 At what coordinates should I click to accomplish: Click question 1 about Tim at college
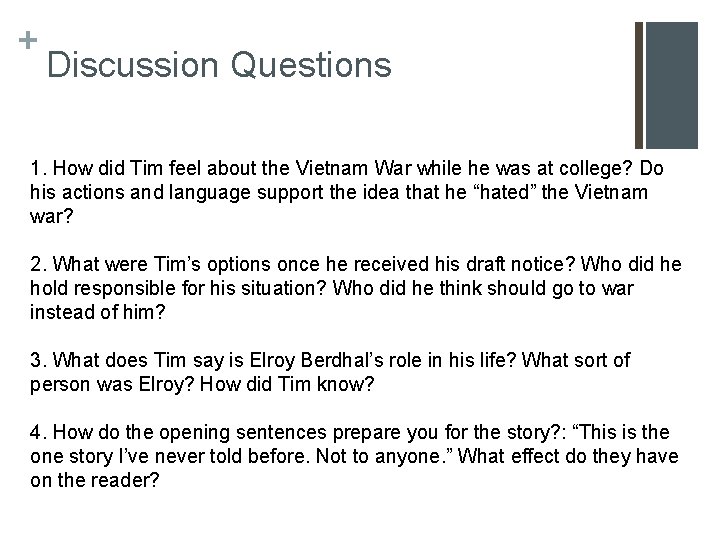click(347, 191)
